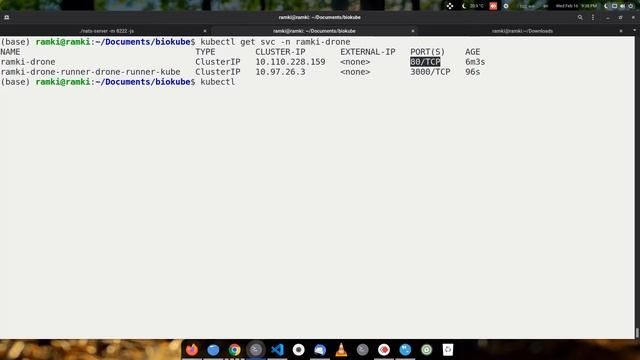The image size is (640, 360).
Task: Click the weather temperature indicator in top bar
Action: pos(473,6)
